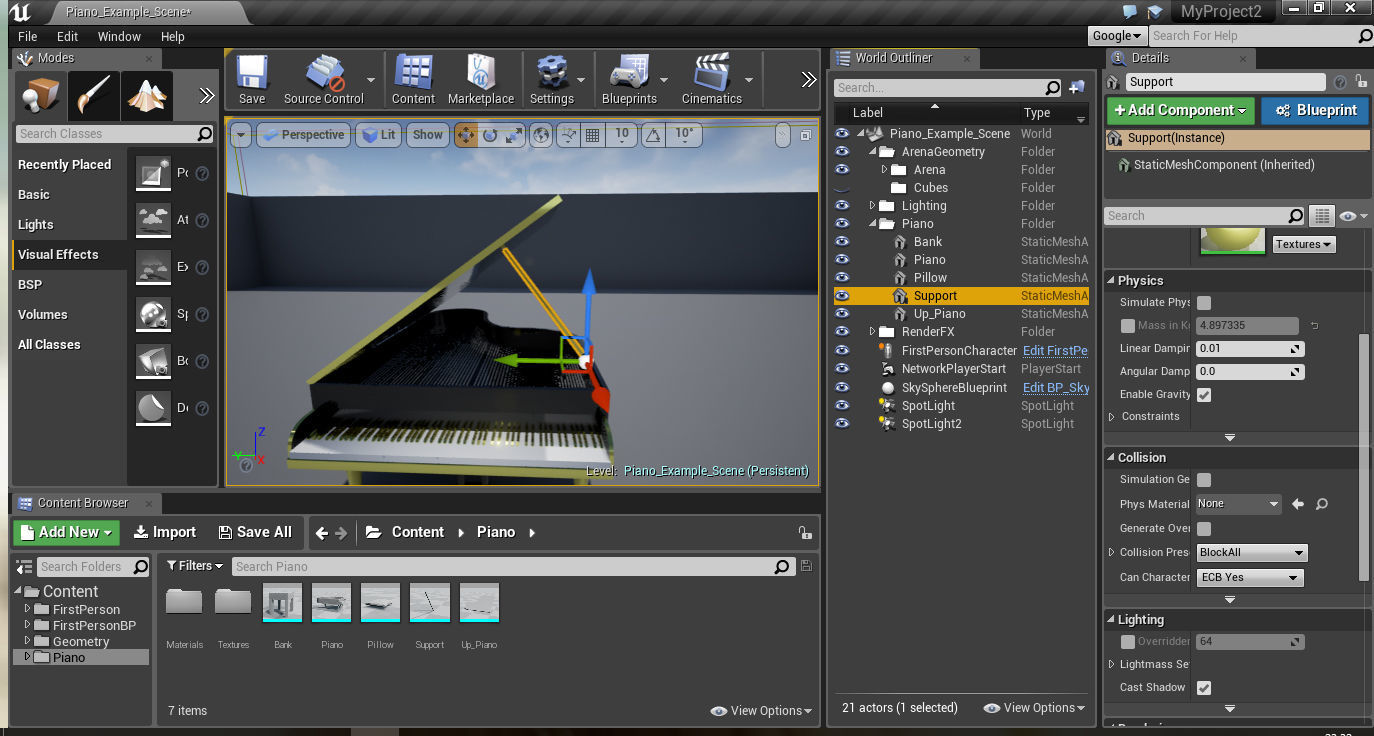
Task: Add a new folder in World Outliner
Action: pyautogui.click(x=1077, y=87)
